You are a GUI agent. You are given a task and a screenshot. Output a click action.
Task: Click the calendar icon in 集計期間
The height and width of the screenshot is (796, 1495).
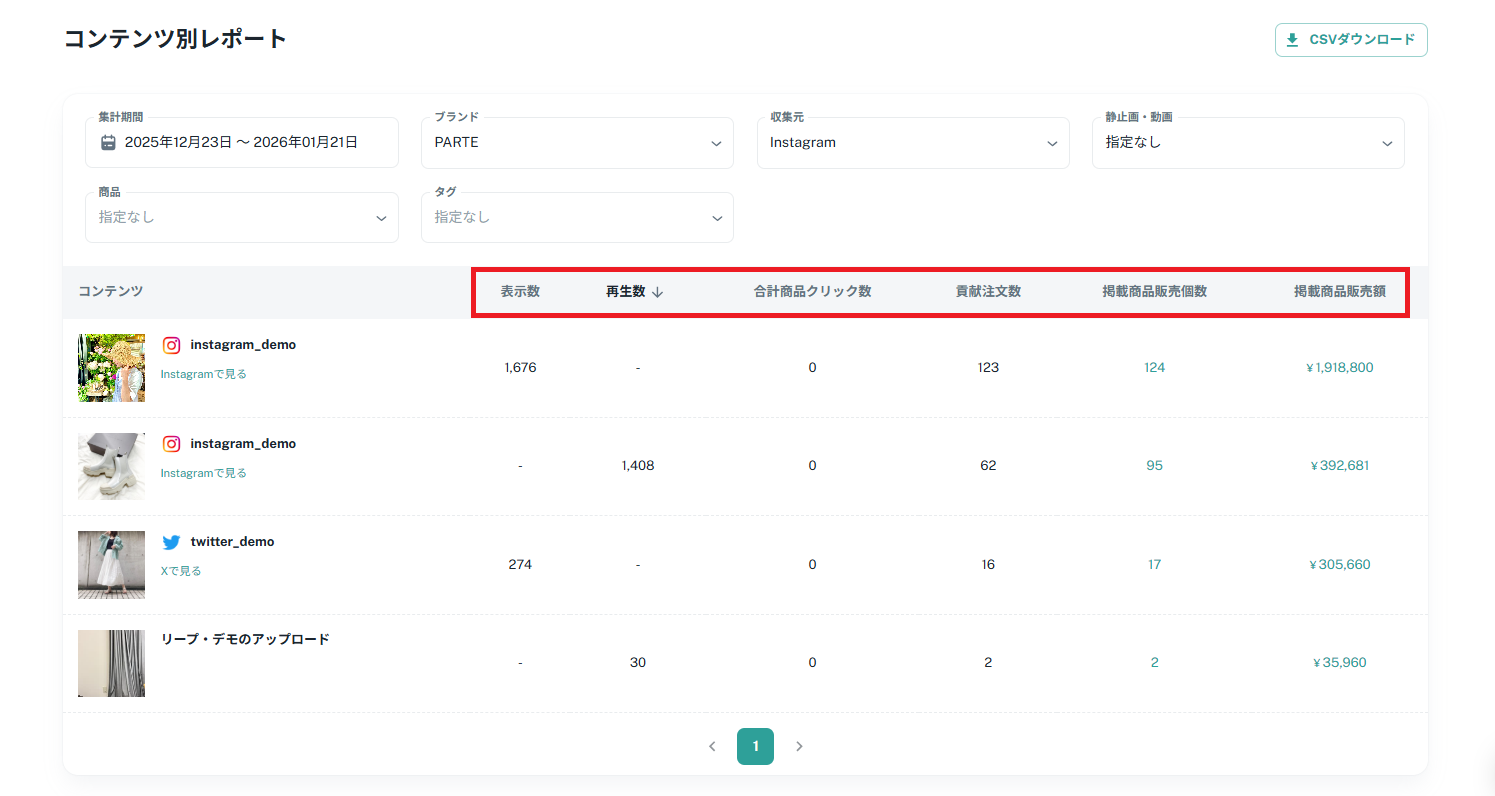point(109,143)
